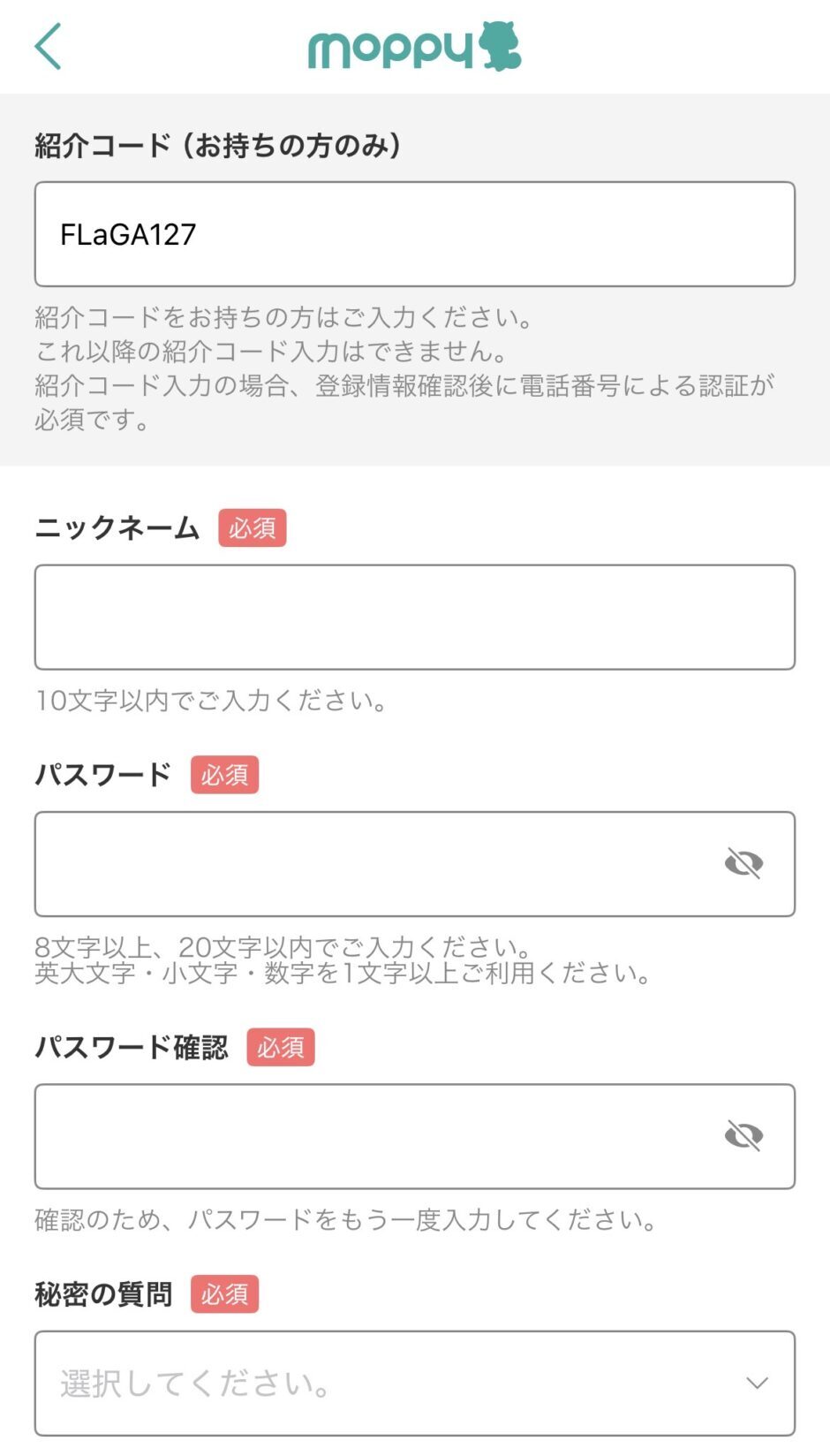Tap the back arrow icon
Image resolution: width=830 pixels, height=1456 pixels.
(49, 46)
